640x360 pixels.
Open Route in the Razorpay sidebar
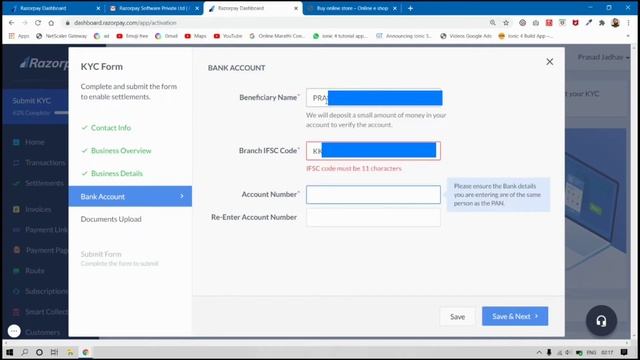tap(35, 271)
